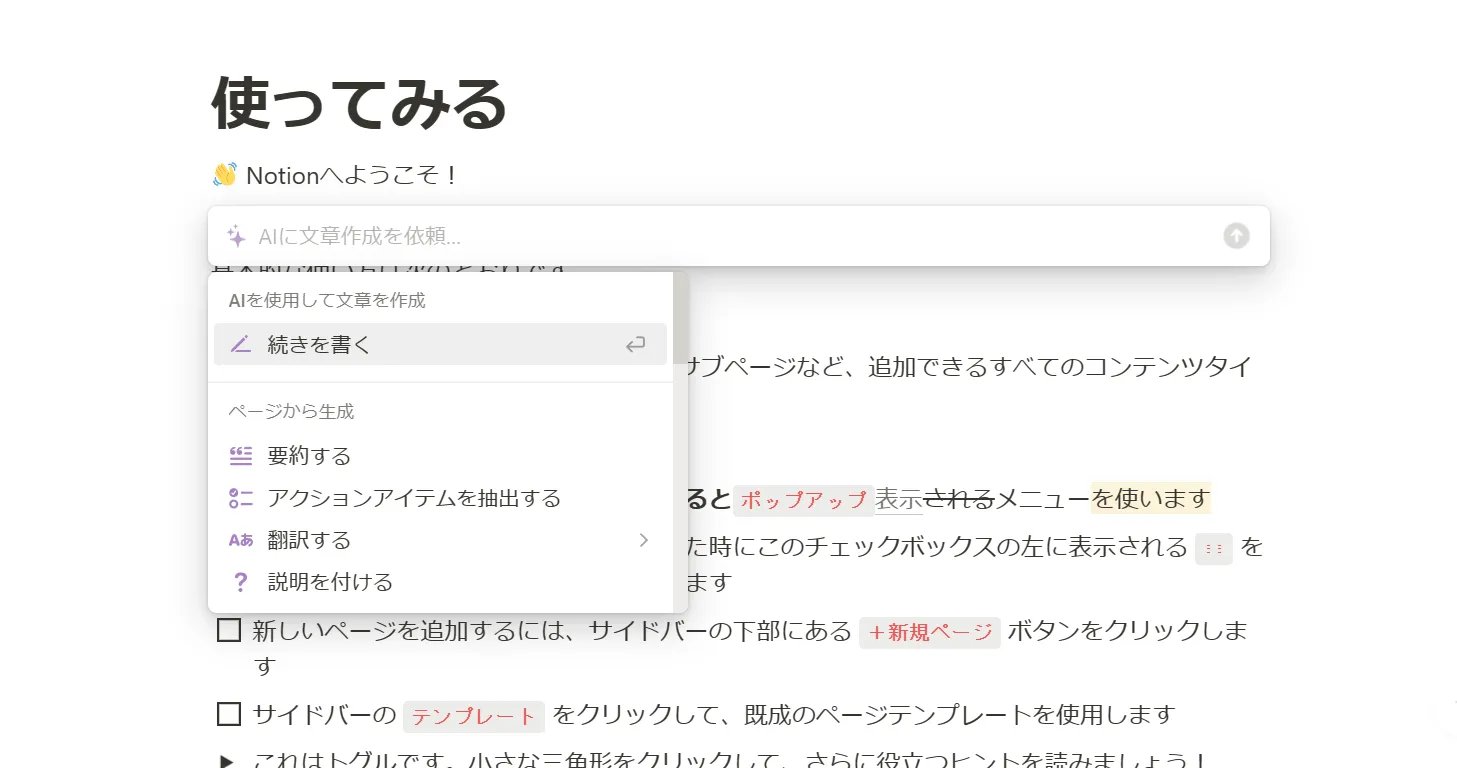Click the 'ページから生成' section header
The image size is (1457, 768).
coord(291,411)
